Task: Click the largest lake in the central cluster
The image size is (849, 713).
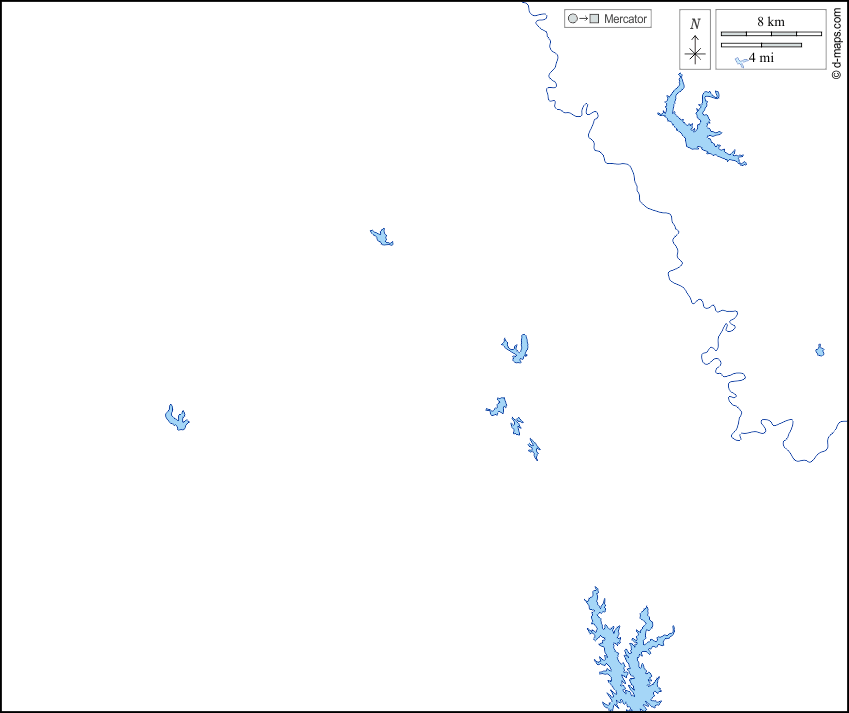Action: 517,350
